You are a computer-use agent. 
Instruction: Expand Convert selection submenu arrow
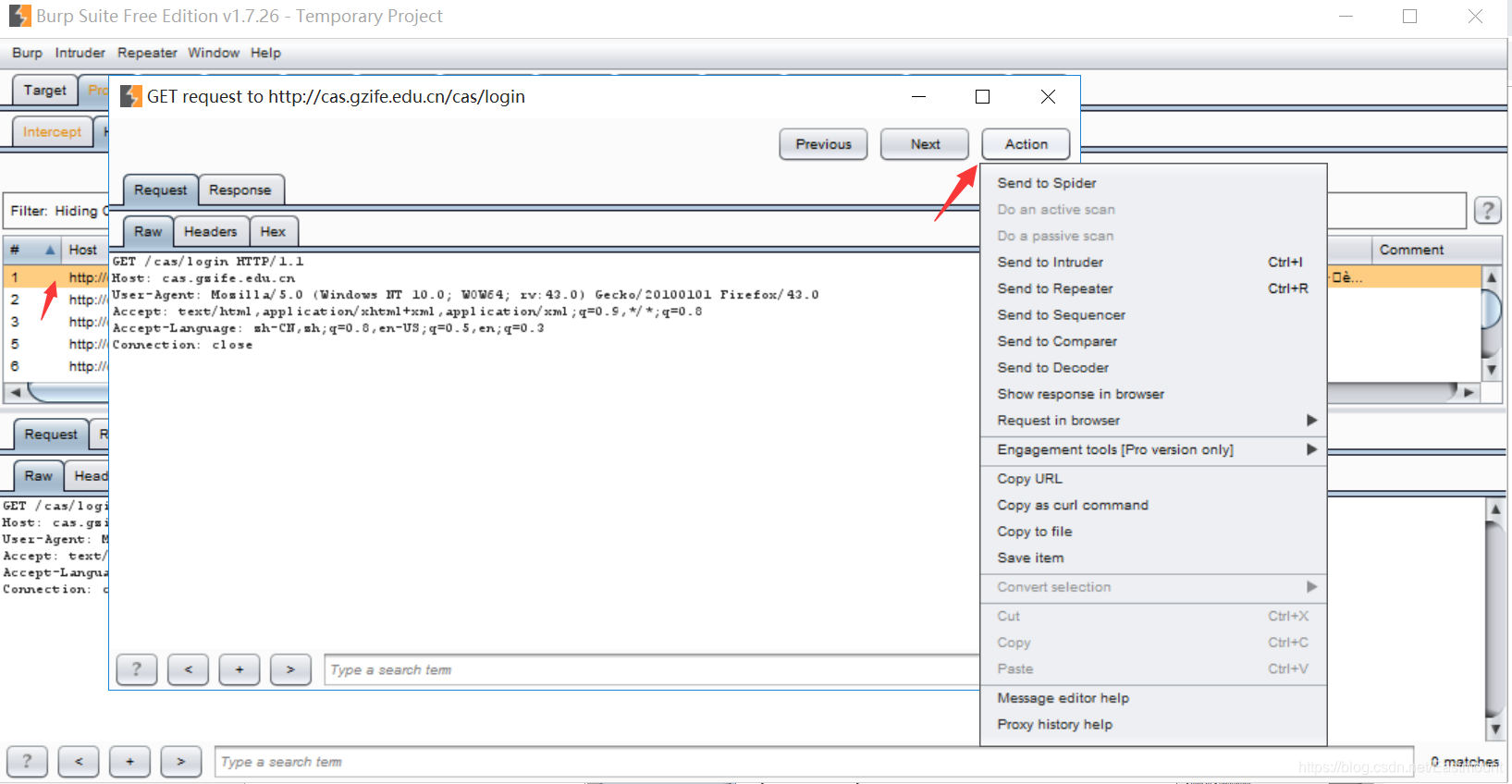[1311, 587]
